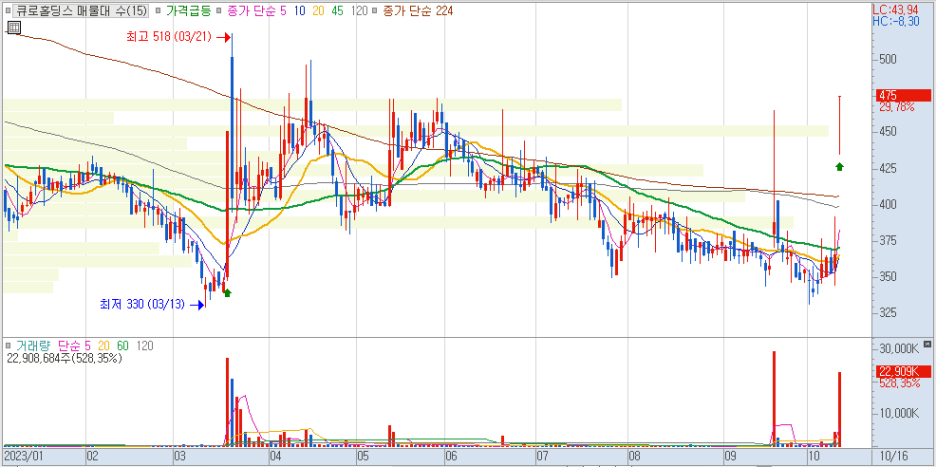
Task: Click the tallest red volume bar in September
Action: 774,398
